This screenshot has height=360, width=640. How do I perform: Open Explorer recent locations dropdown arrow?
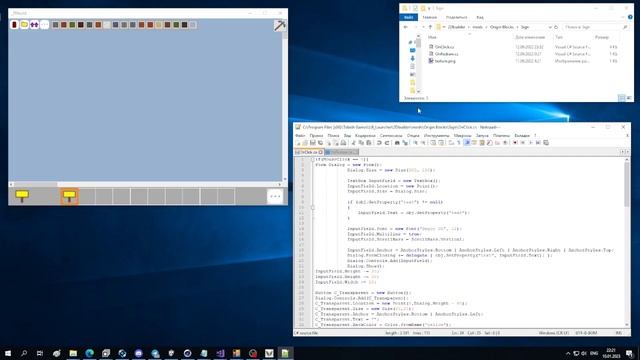(423, 27)
